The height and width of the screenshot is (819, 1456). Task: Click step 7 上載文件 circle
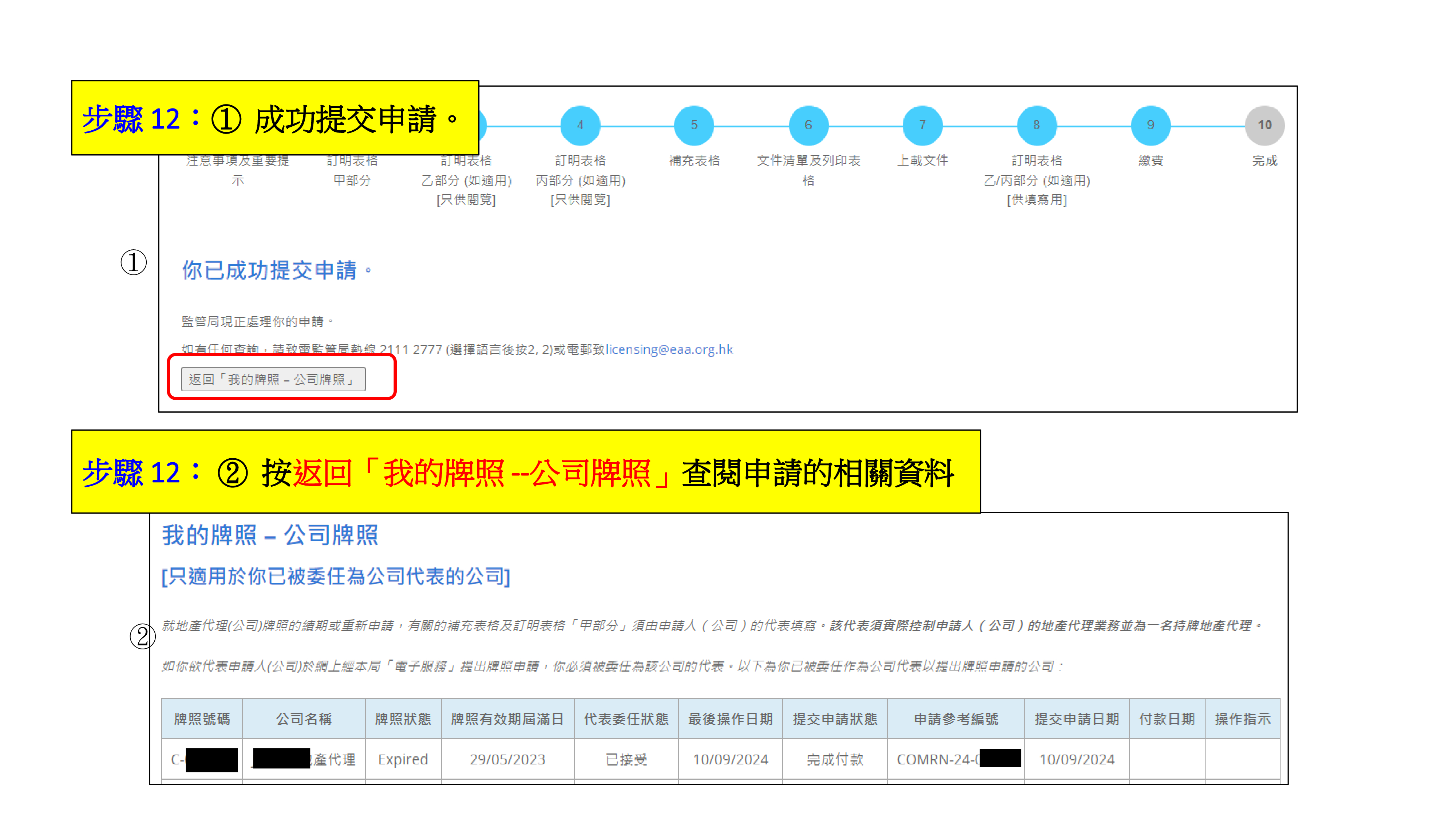pos(922,125)
